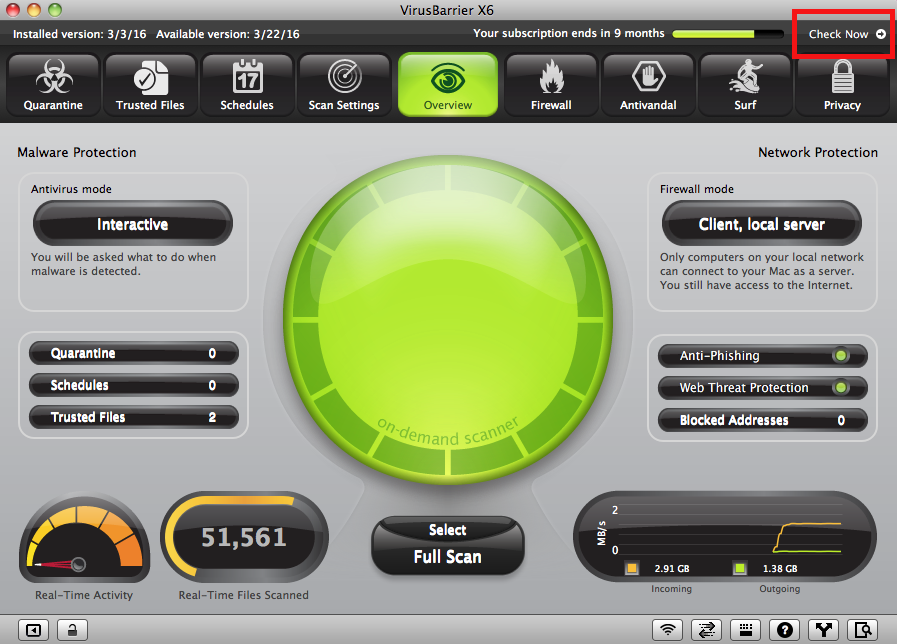The width and height of the screenshot is (897, 644).
Task: Open the Trusted Files count bar
Action: 134,418
